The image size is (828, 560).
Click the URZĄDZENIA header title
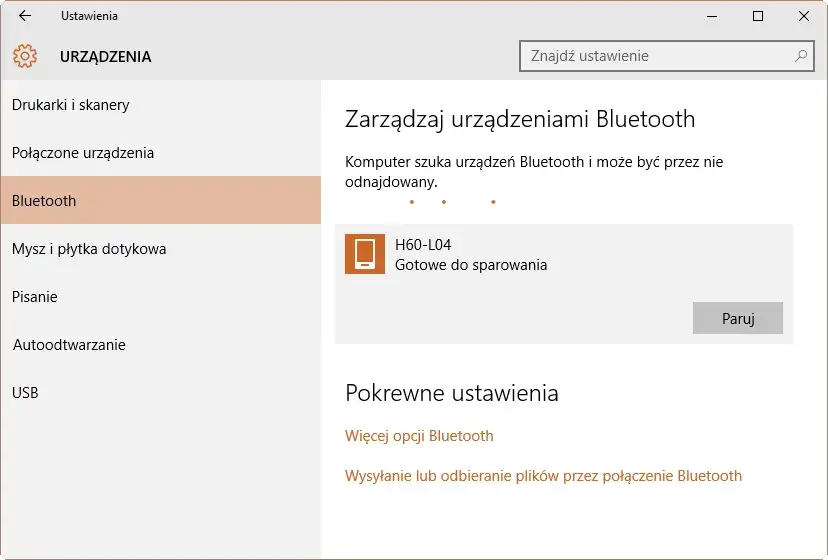(x=106, y=57)
